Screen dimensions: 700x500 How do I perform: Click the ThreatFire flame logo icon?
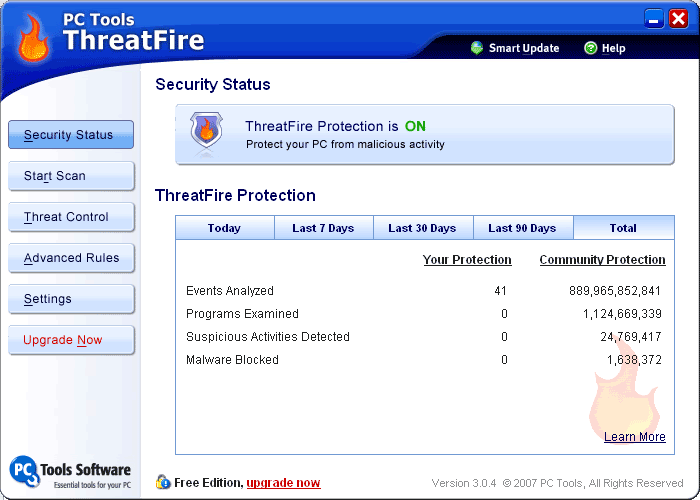(x=34, y=37)
